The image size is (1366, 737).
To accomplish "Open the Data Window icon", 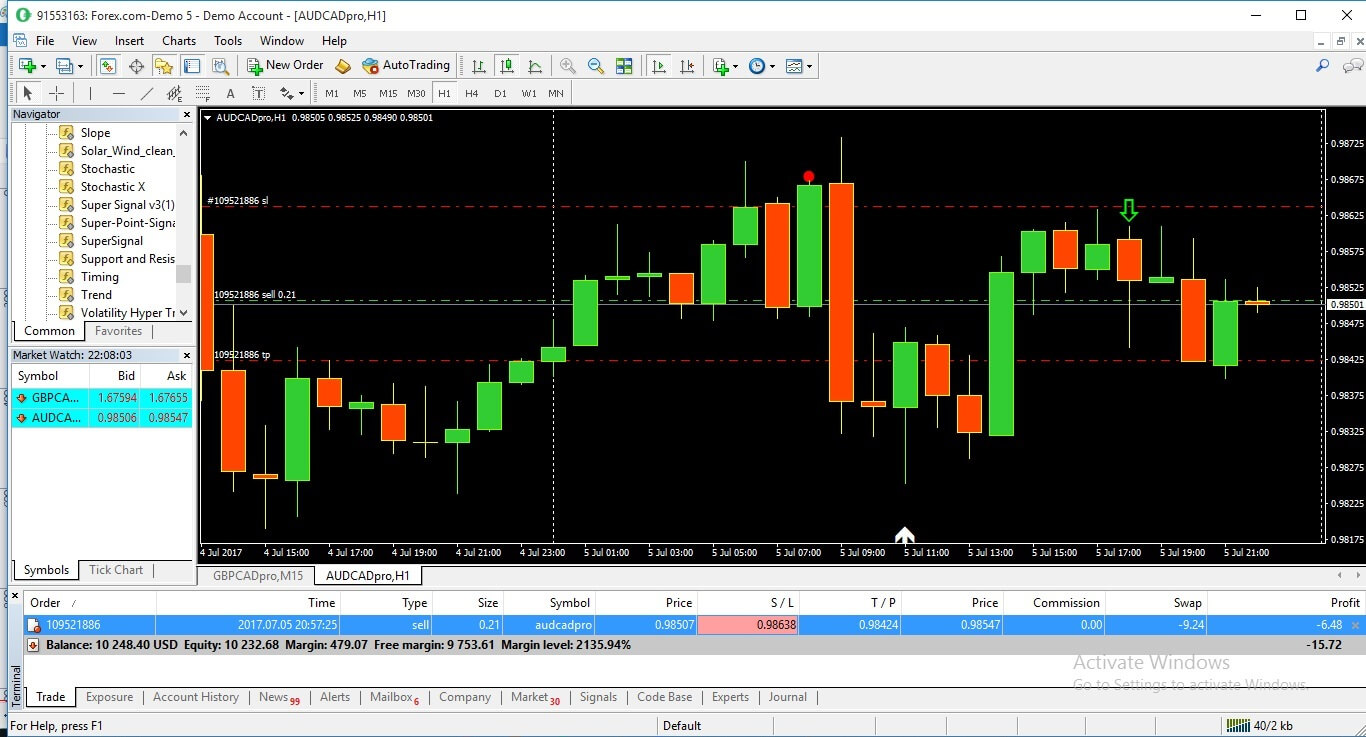I will (x=136, y=66).
